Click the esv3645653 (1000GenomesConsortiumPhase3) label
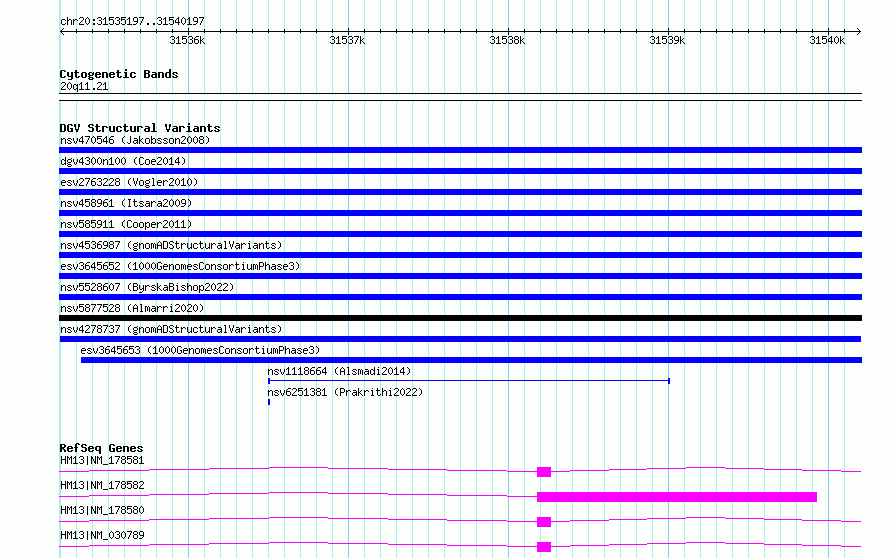Screen dimensions: 890x558 click(x=200, y=350)
